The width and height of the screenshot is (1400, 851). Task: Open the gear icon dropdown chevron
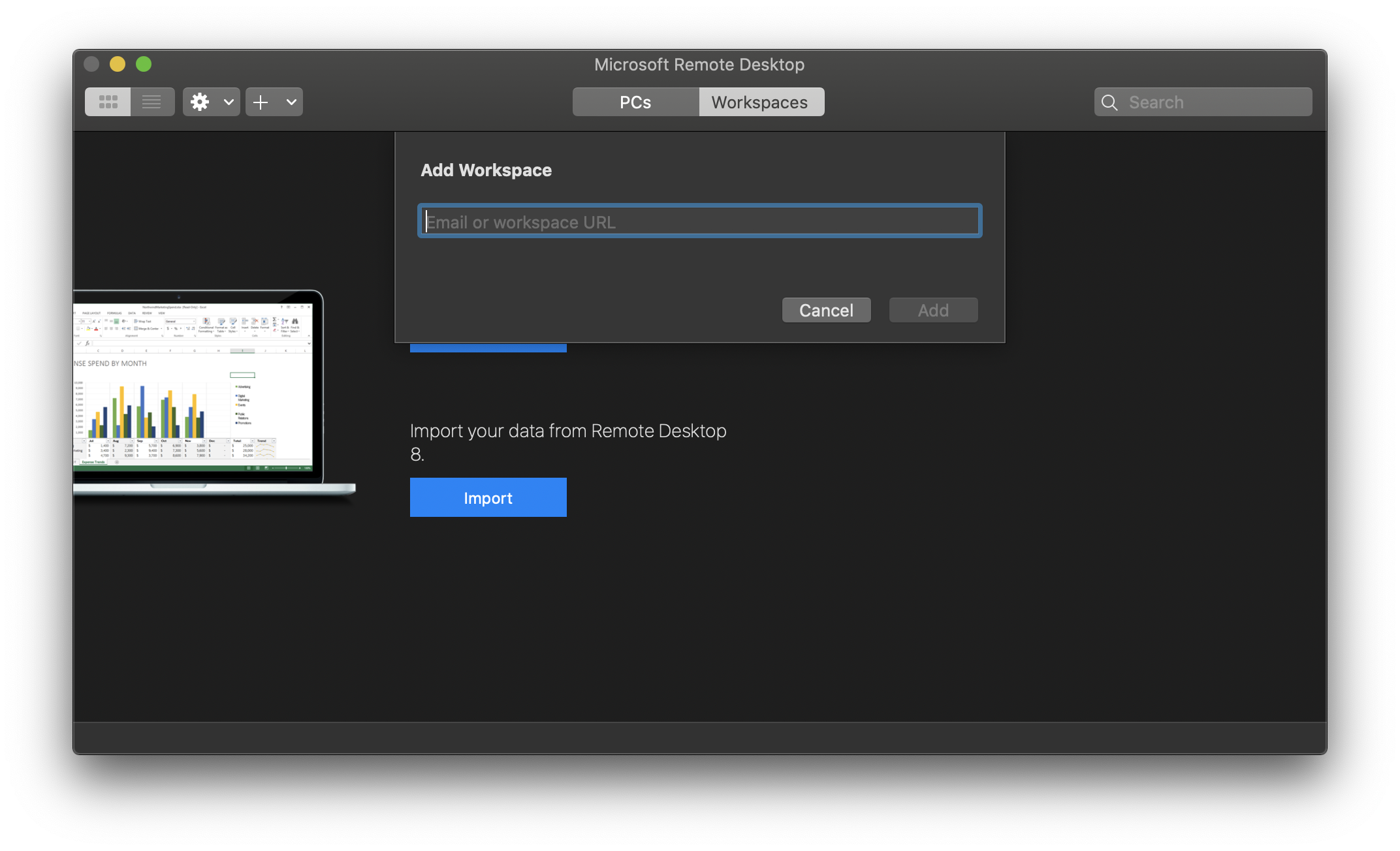pyautogui.click(x=228, y=102)
